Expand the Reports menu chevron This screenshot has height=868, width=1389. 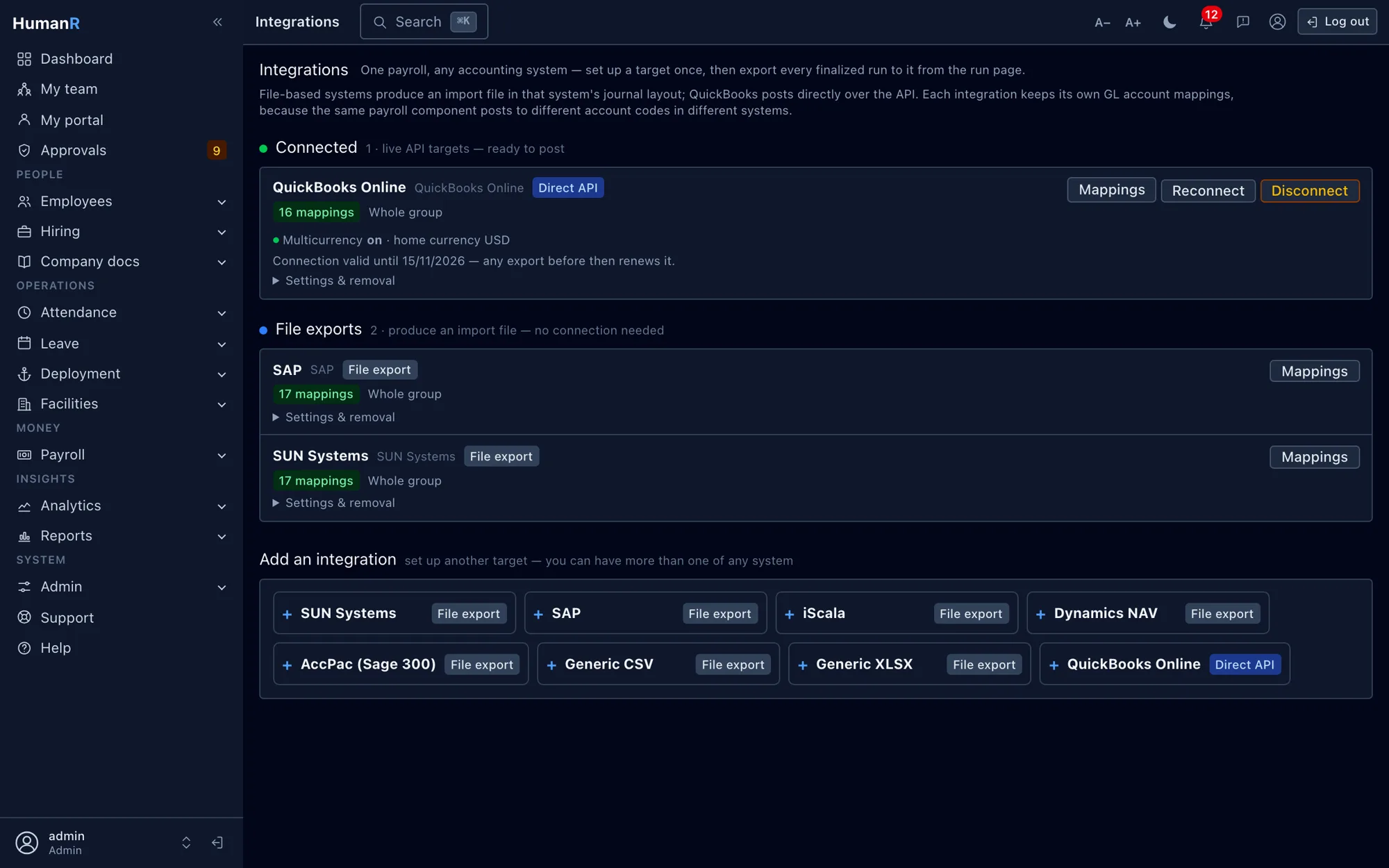click(222, 537)
